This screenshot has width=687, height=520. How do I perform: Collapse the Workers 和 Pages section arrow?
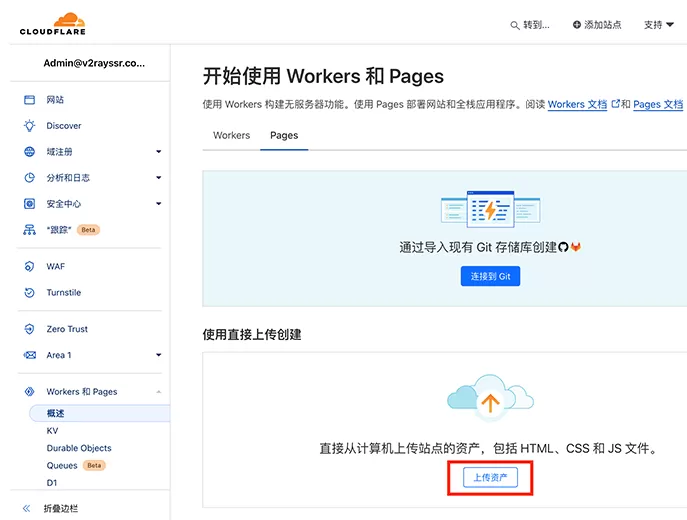coord(159,392)
